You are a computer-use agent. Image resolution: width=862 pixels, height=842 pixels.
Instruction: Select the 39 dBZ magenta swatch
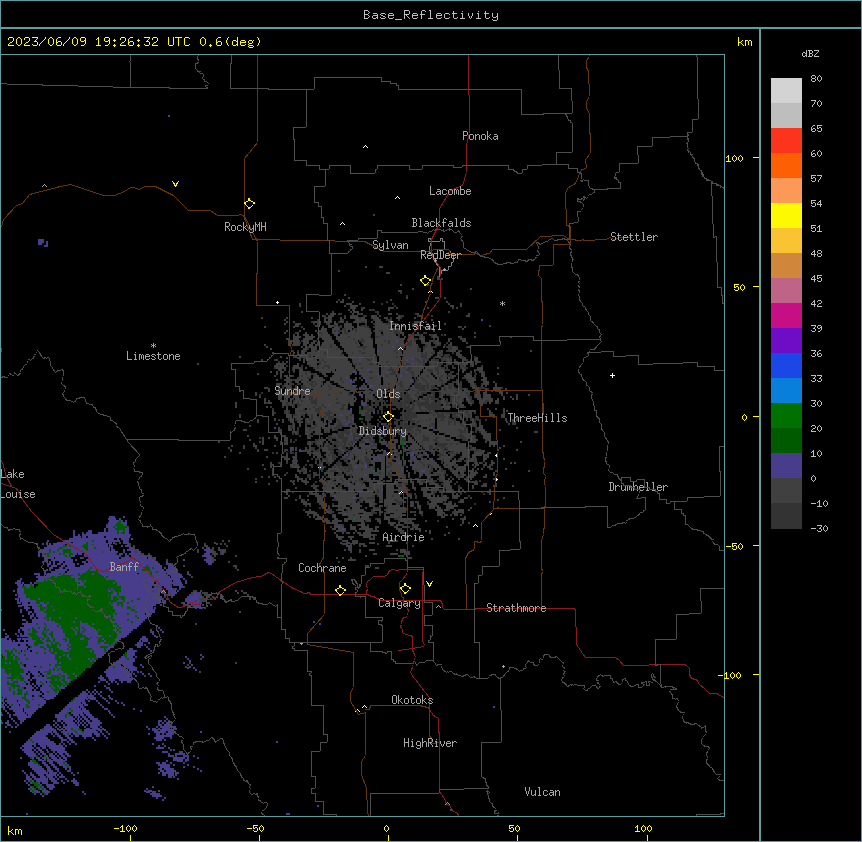point(786,315)
